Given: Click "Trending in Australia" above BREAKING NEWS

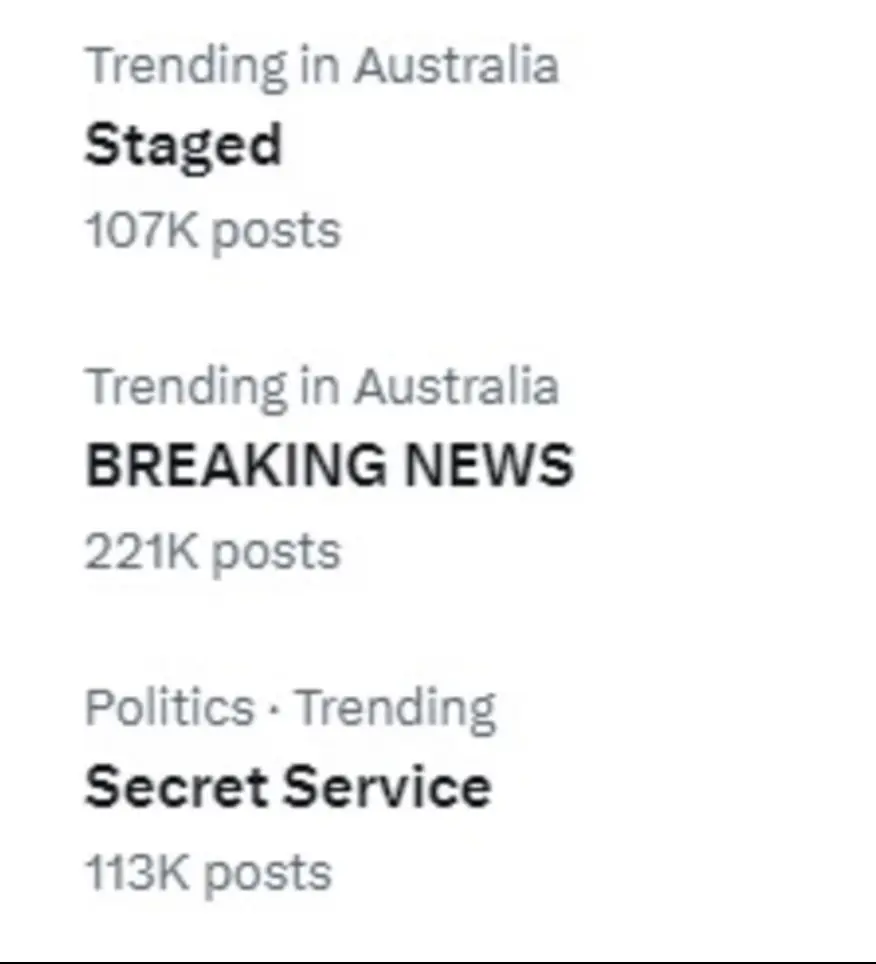Looking at the screenshot, I should pyautogui.click(x=321, y=386).
